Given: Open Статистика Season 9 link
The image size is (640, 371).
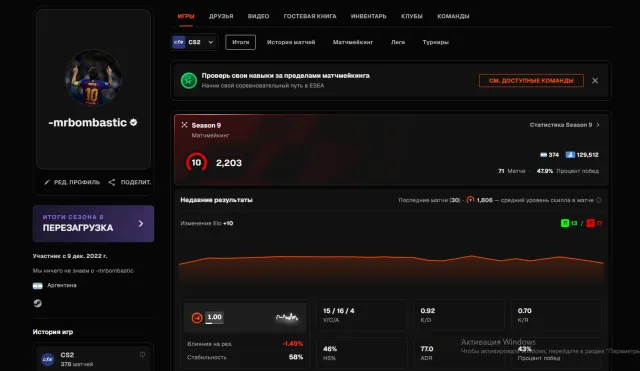Looking at the screenshot, I should click(x=564, y=125).
